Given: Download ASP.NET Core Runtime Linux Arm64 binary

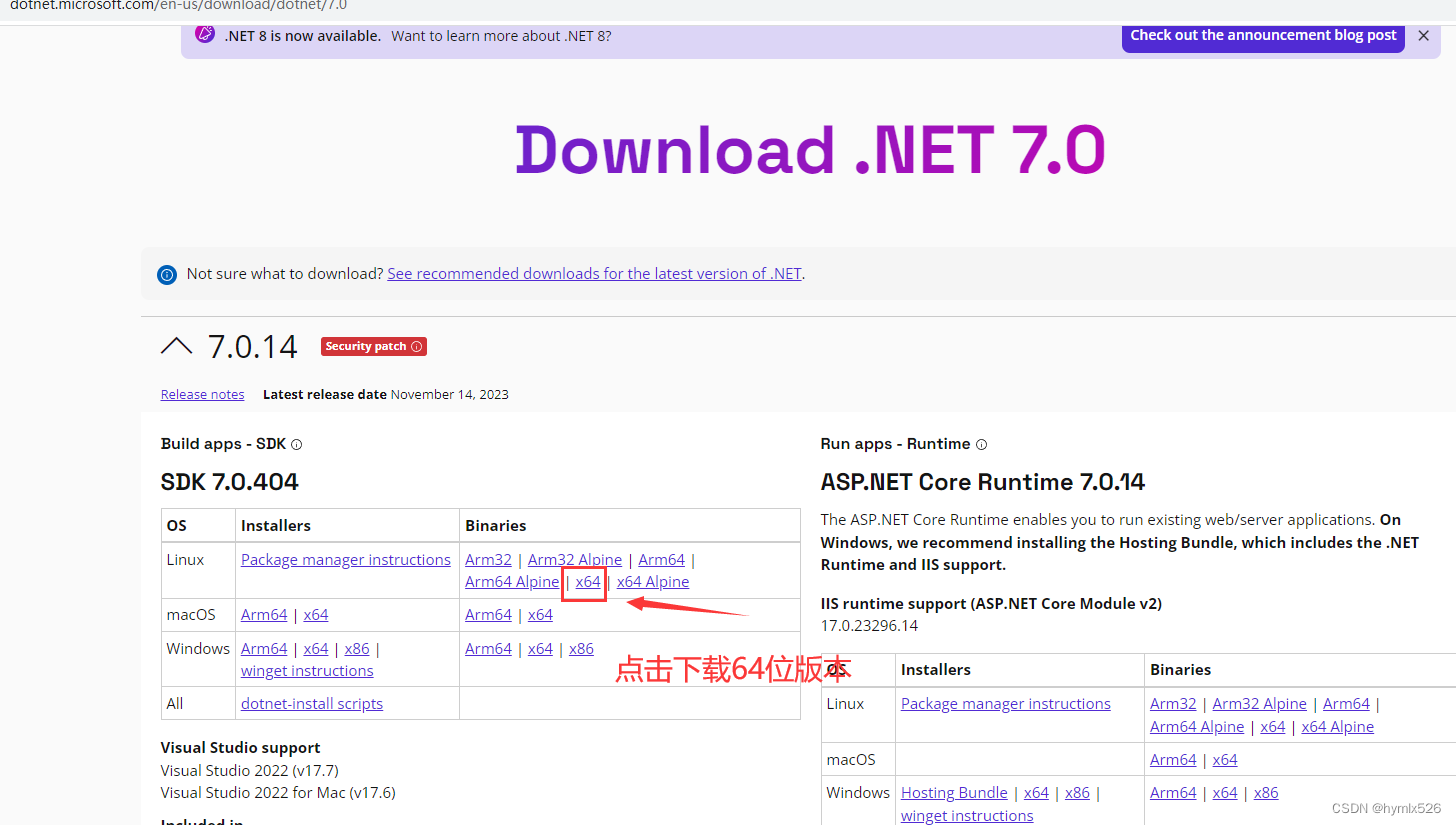Looking at the screenshot, I should point(1346,703).
